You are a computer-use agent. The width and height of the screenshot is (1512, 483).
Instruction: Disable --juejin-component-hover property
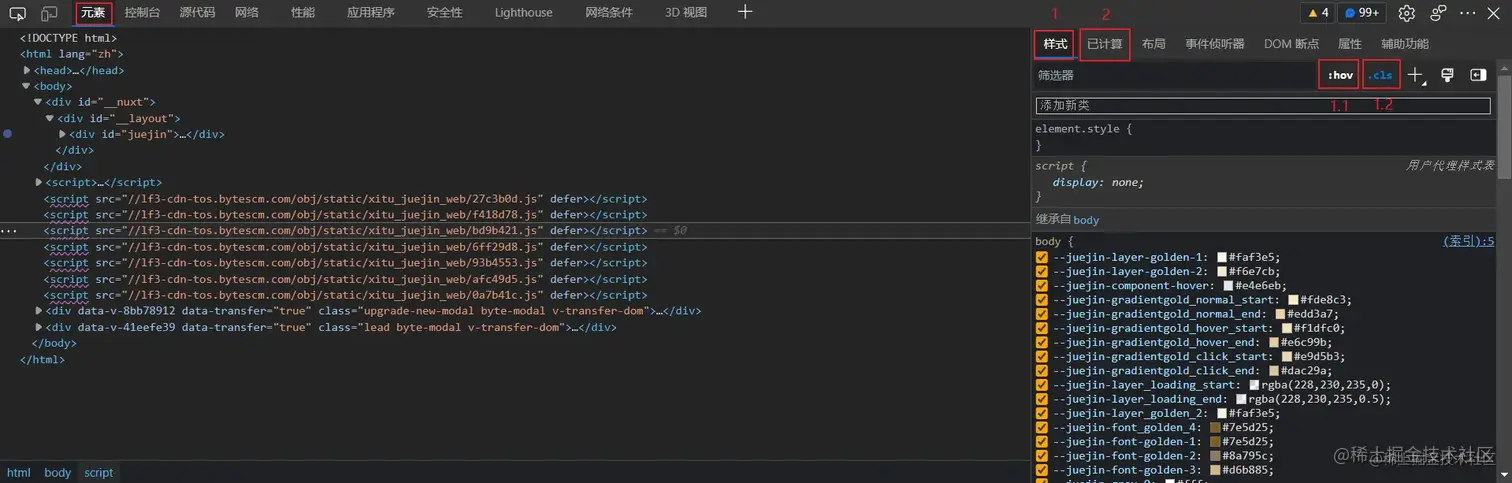[1042, 285]
